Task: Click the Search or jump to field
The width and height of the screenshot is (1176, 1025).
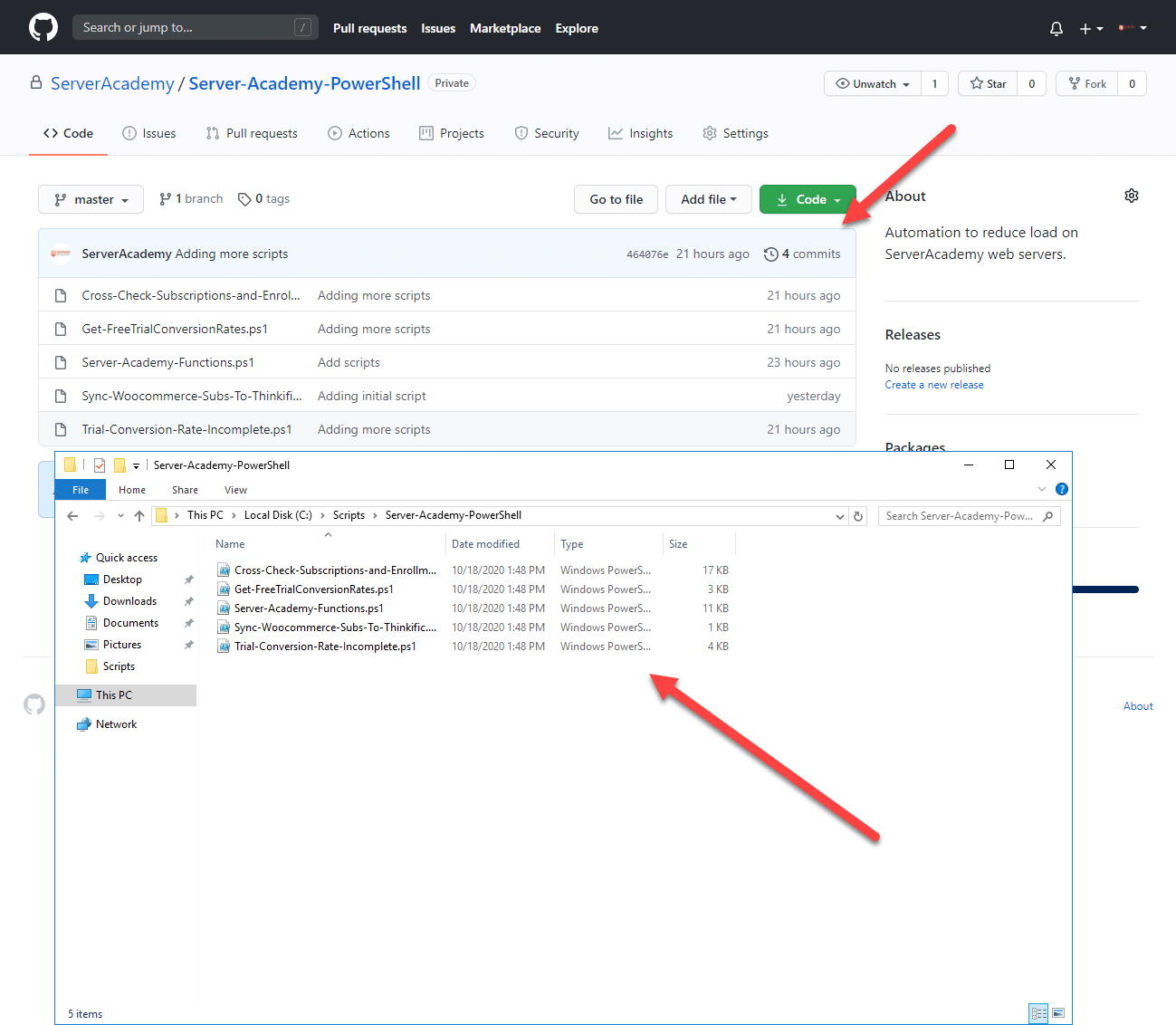Action: [x=195, y=27]
